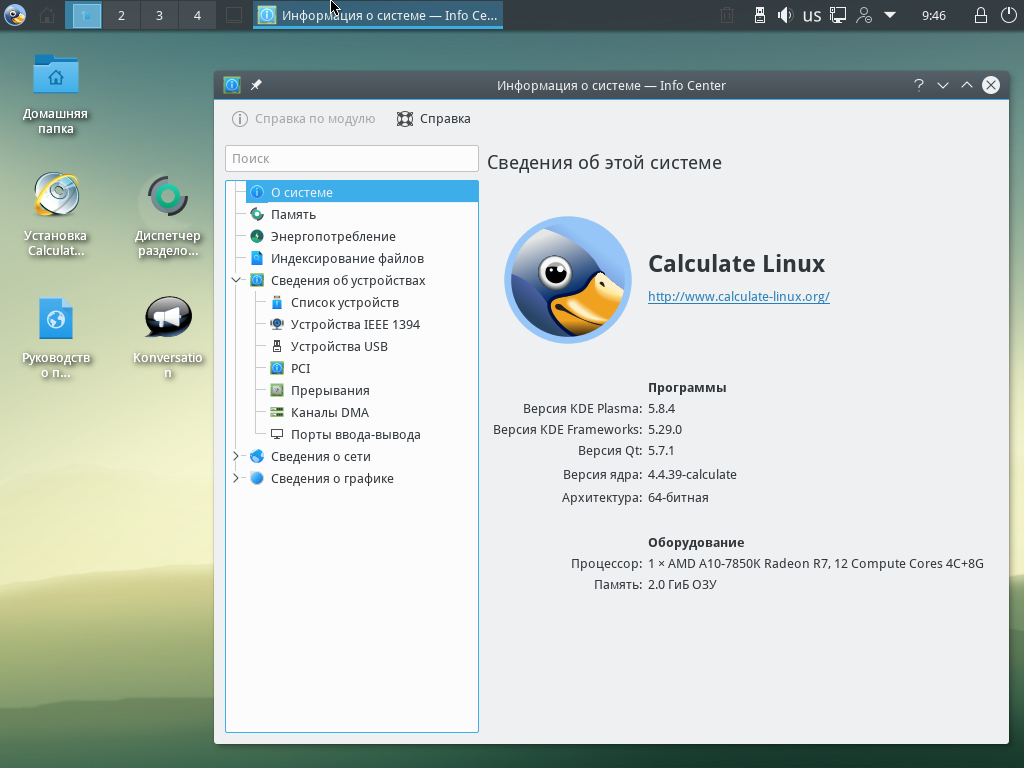Open the Справка menu item
The height and width of the screenshot is (768, 1024).
point(434,119)
